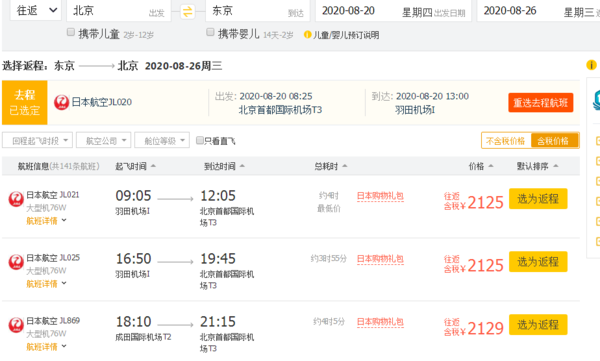Select 默认排序 sorting
Screen dimensions: 600x361
click(537, 166)
